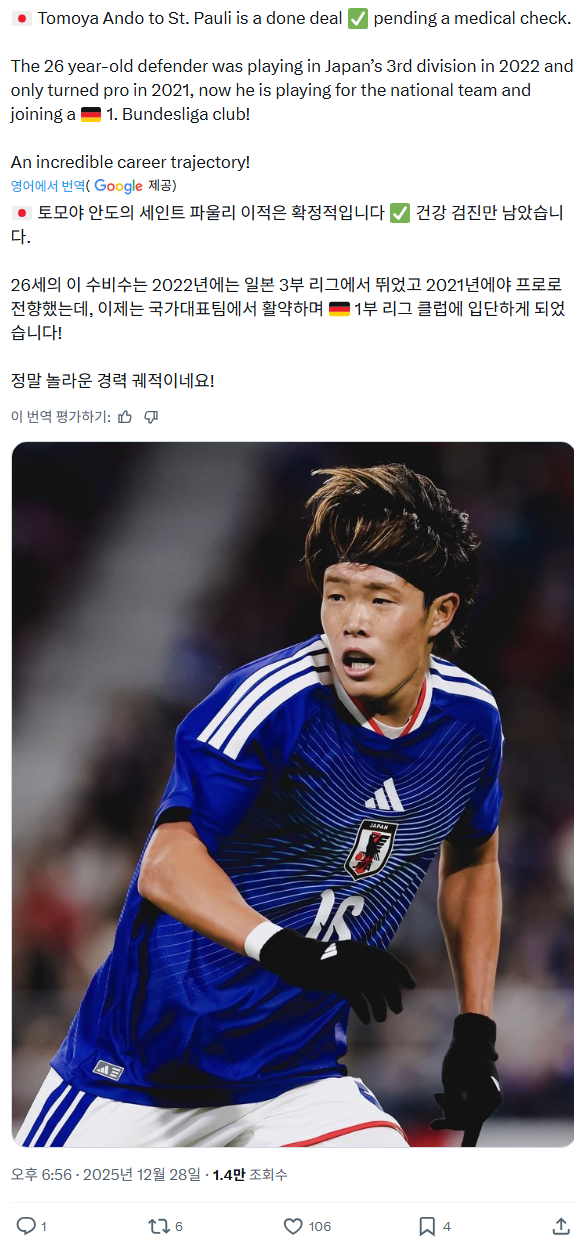Like the post with the heart icon
Screen dimensions: 574x1247
pos(293,1225)
